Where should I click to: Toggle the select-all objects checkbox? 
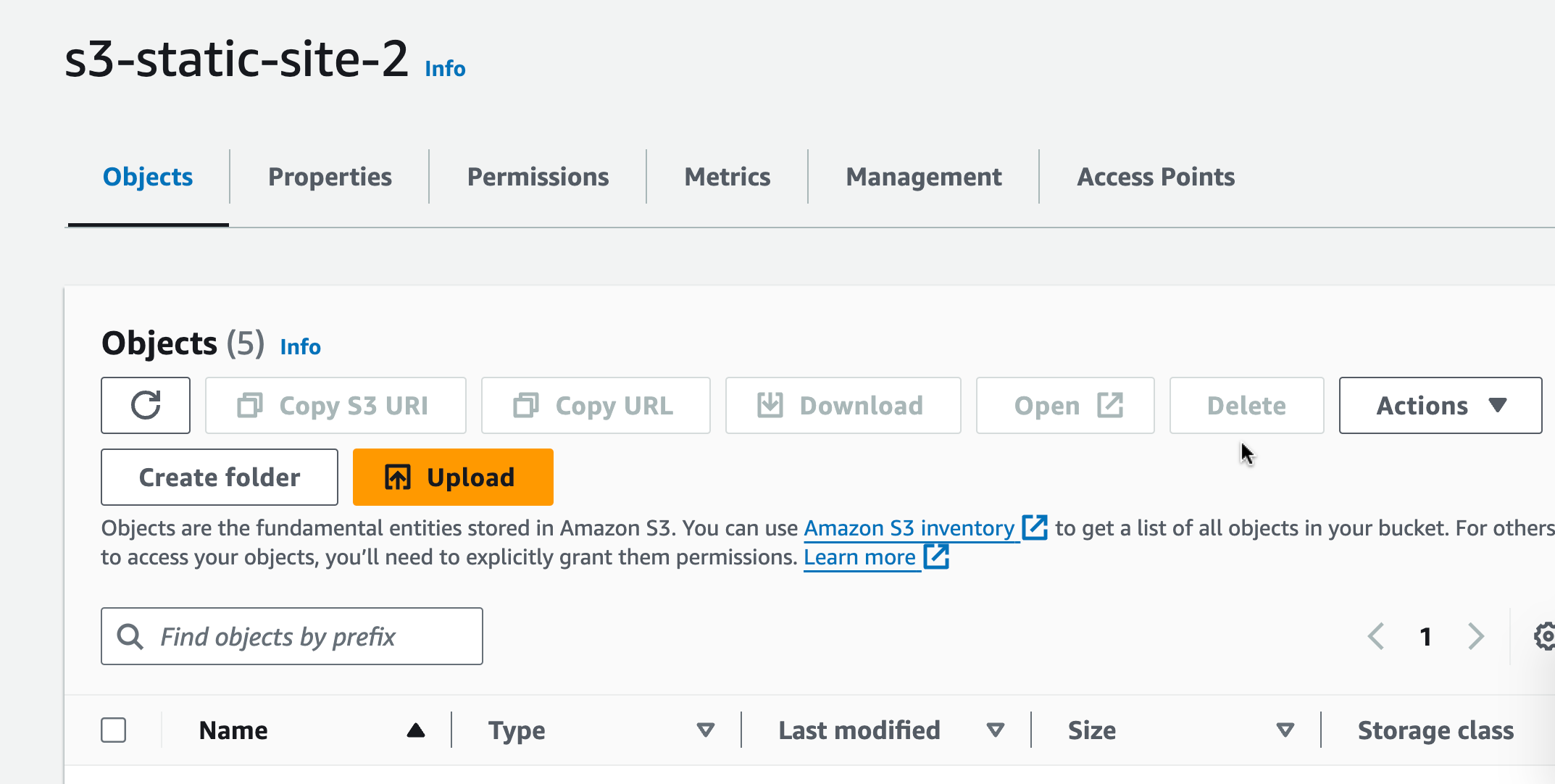(114, 730)
